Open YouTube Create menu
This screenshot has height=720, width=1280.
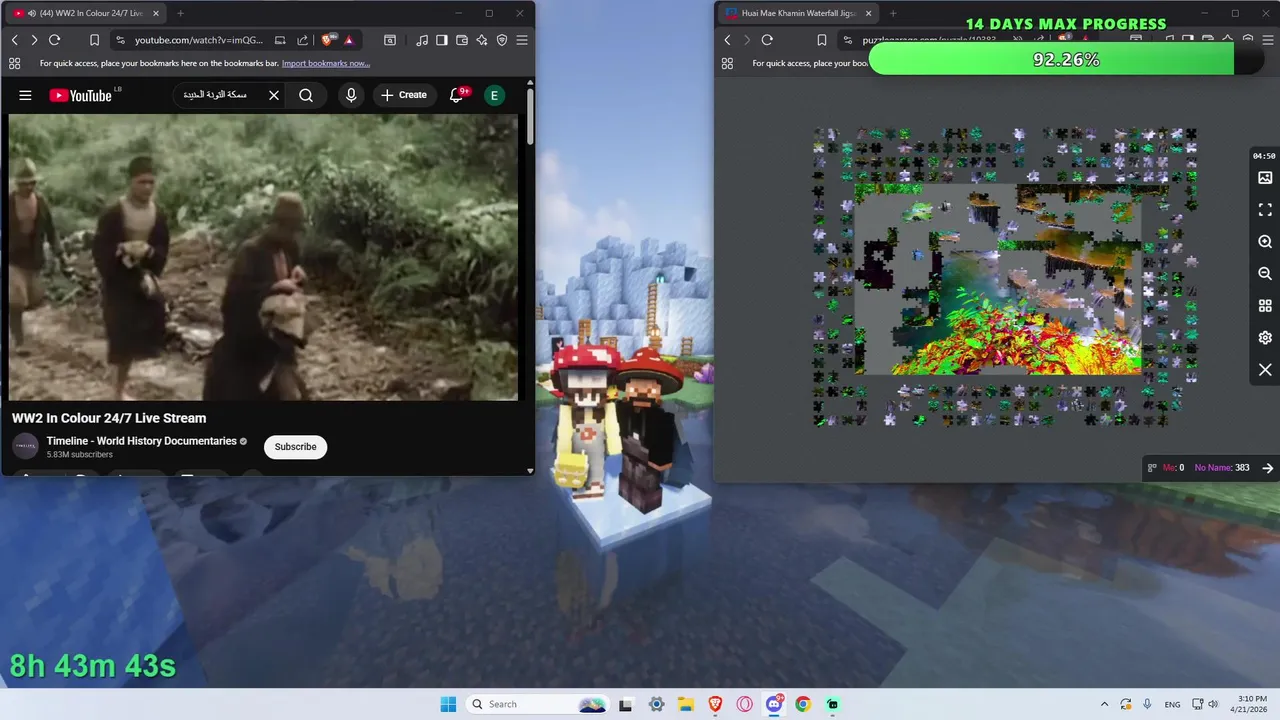click(403, 95)
